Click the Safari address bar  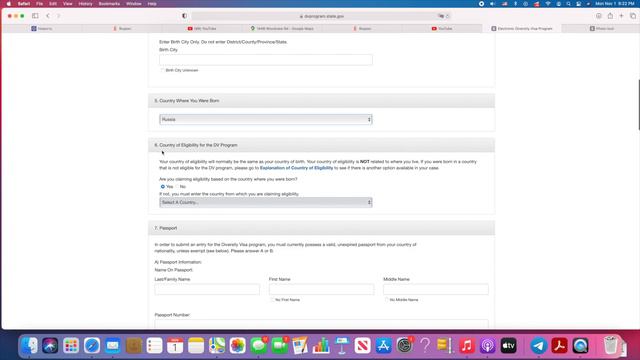[x=321, y=16]
